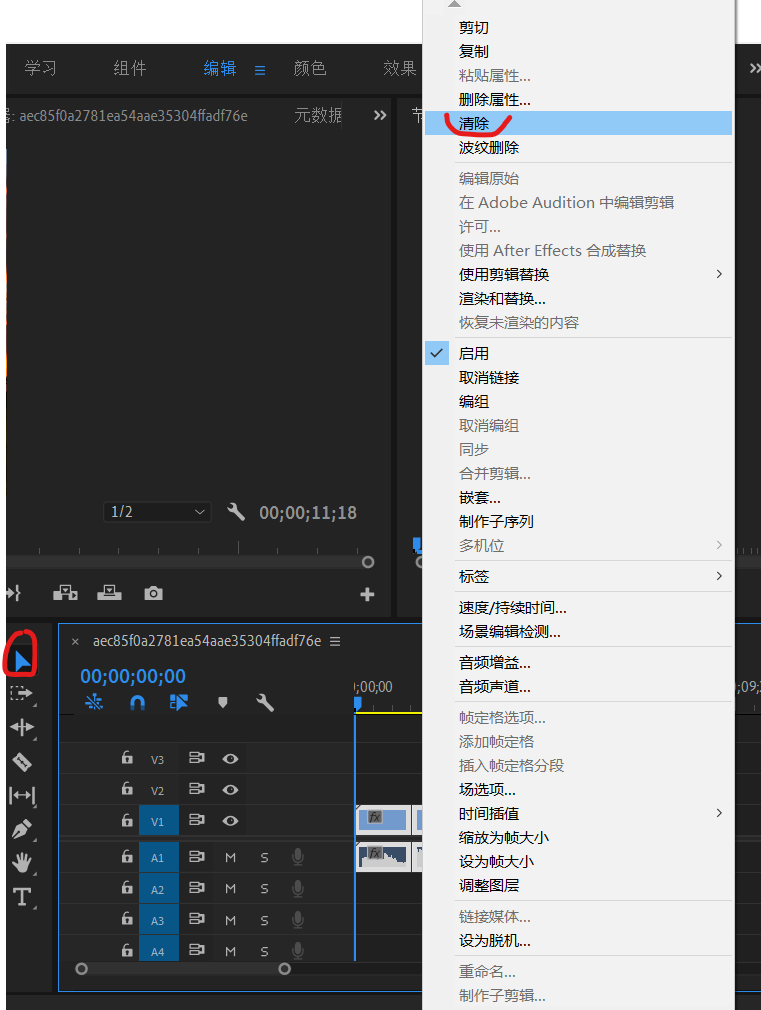Viewport: 761px width, 1010px height.
Task: Hide track V3 using eye icon
Action: [x=230, y=759]
